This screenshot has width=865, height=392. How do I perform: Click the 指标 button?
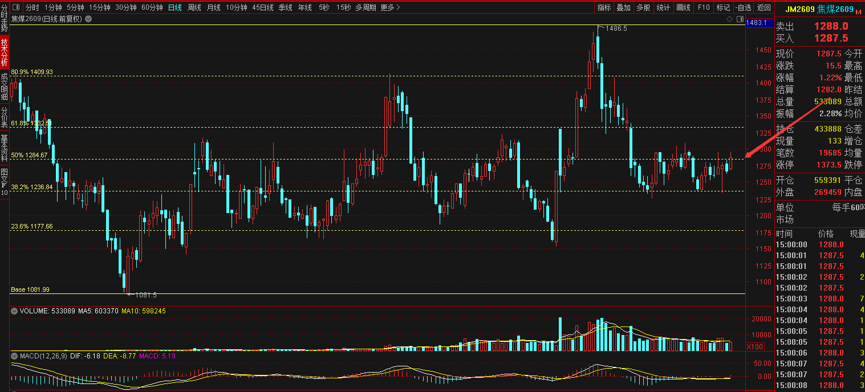click(x=604, y=8)
